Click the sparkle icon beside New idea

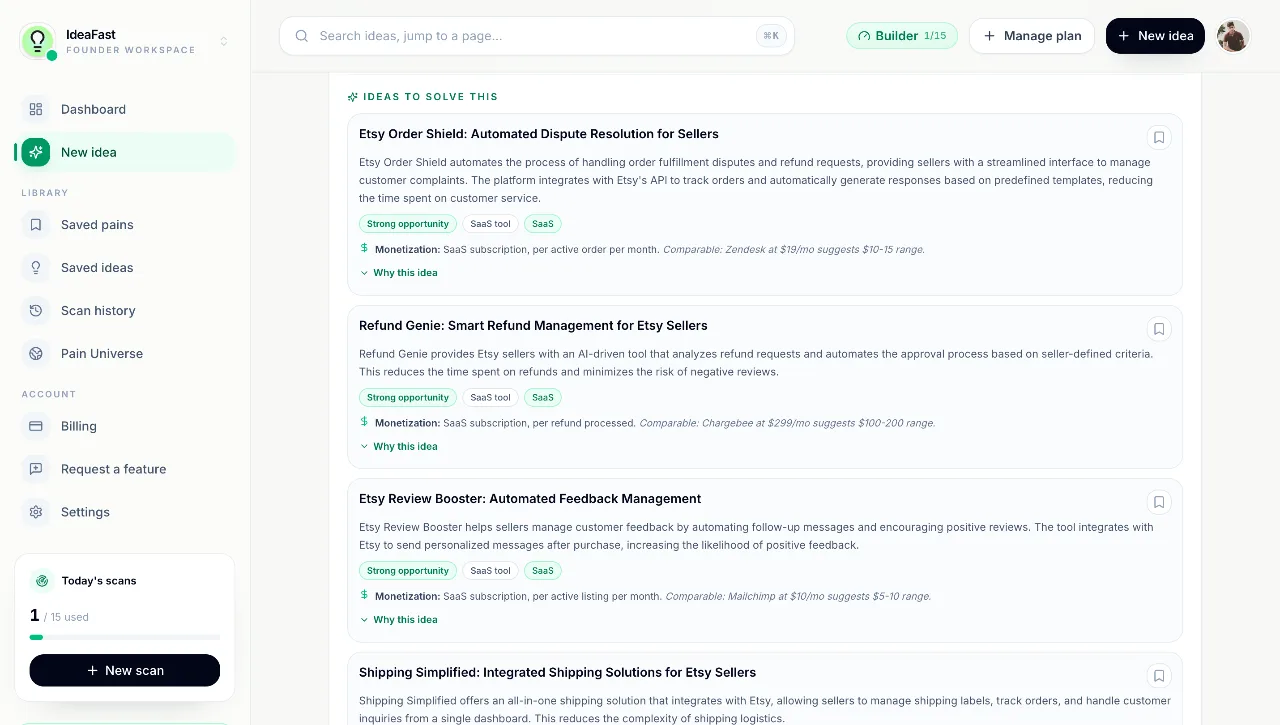pyautogui.click(x=36, y=152)
